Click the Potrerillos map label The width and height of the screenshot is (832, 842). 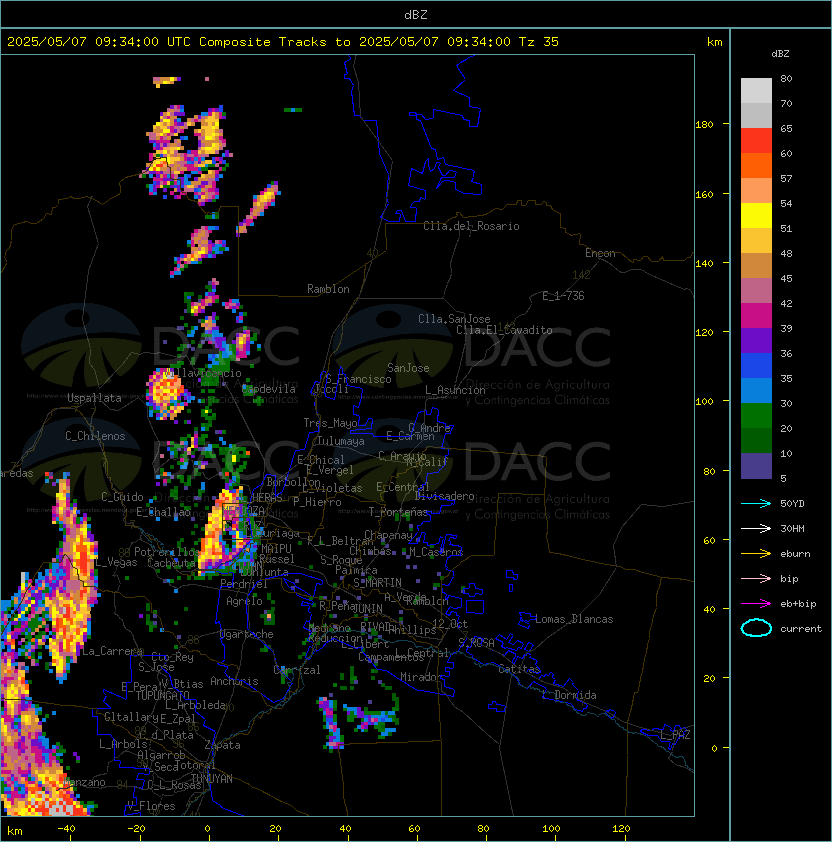click(167, 552)
